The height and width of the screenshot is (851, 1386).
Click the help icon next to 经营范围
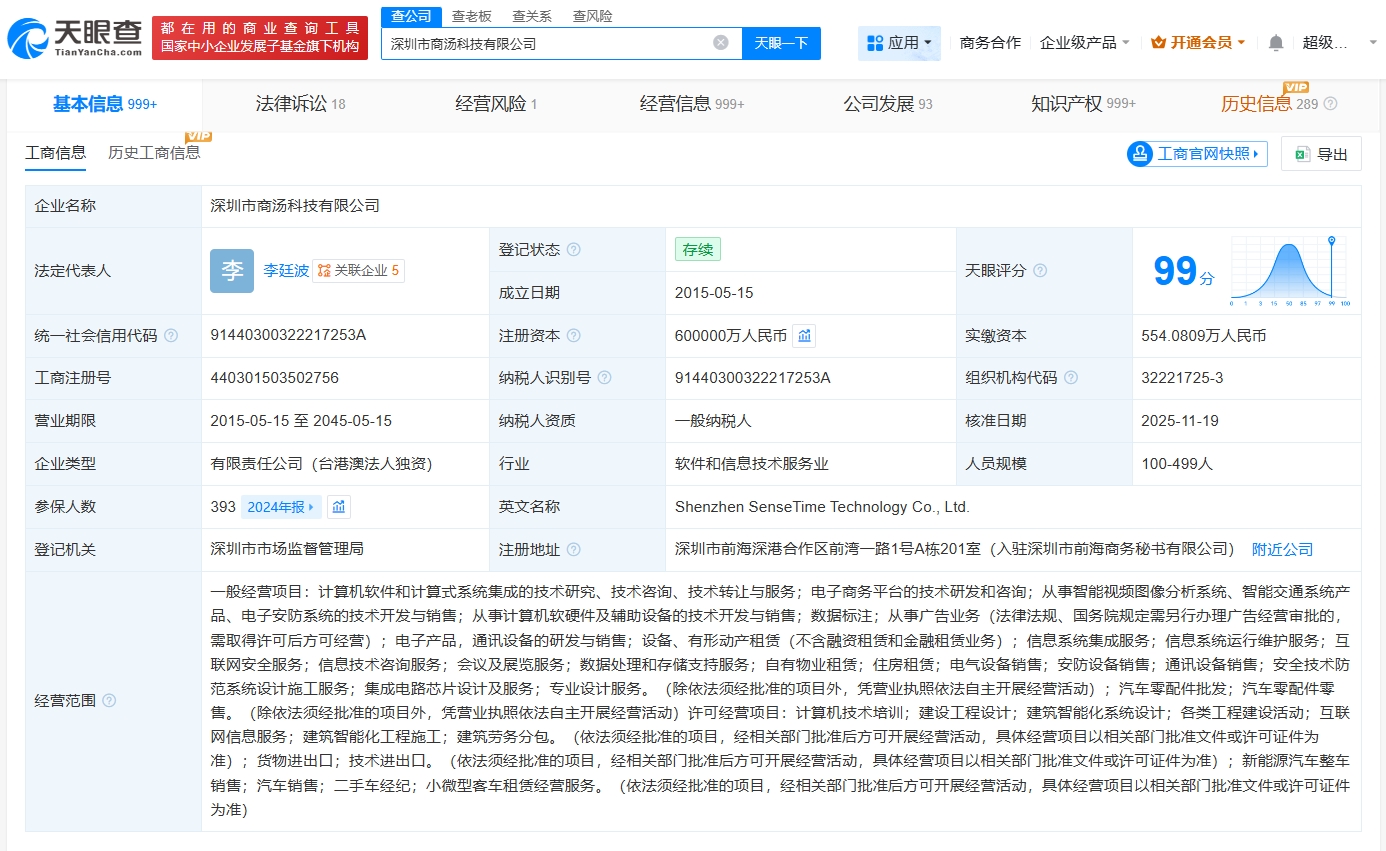click(x=109, y=700)
